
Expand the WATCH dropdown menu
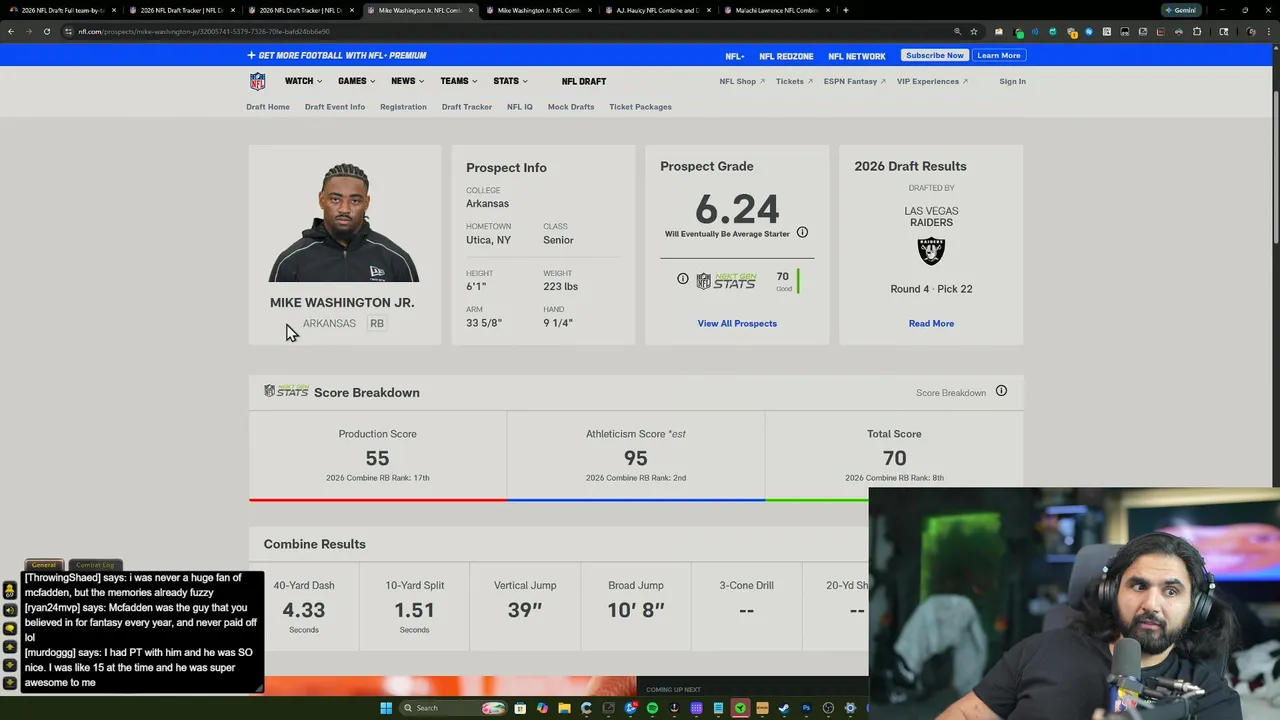303,81
